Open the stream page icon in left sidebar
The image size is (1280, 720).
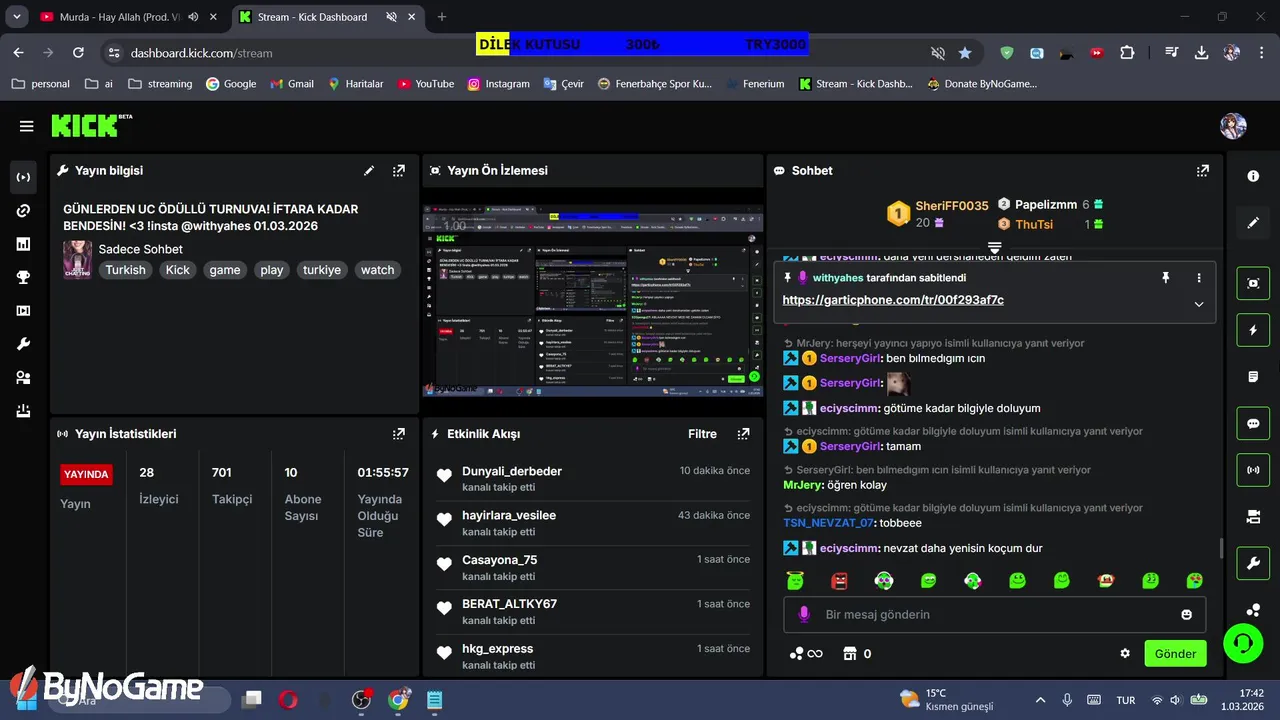pos(23,177)
